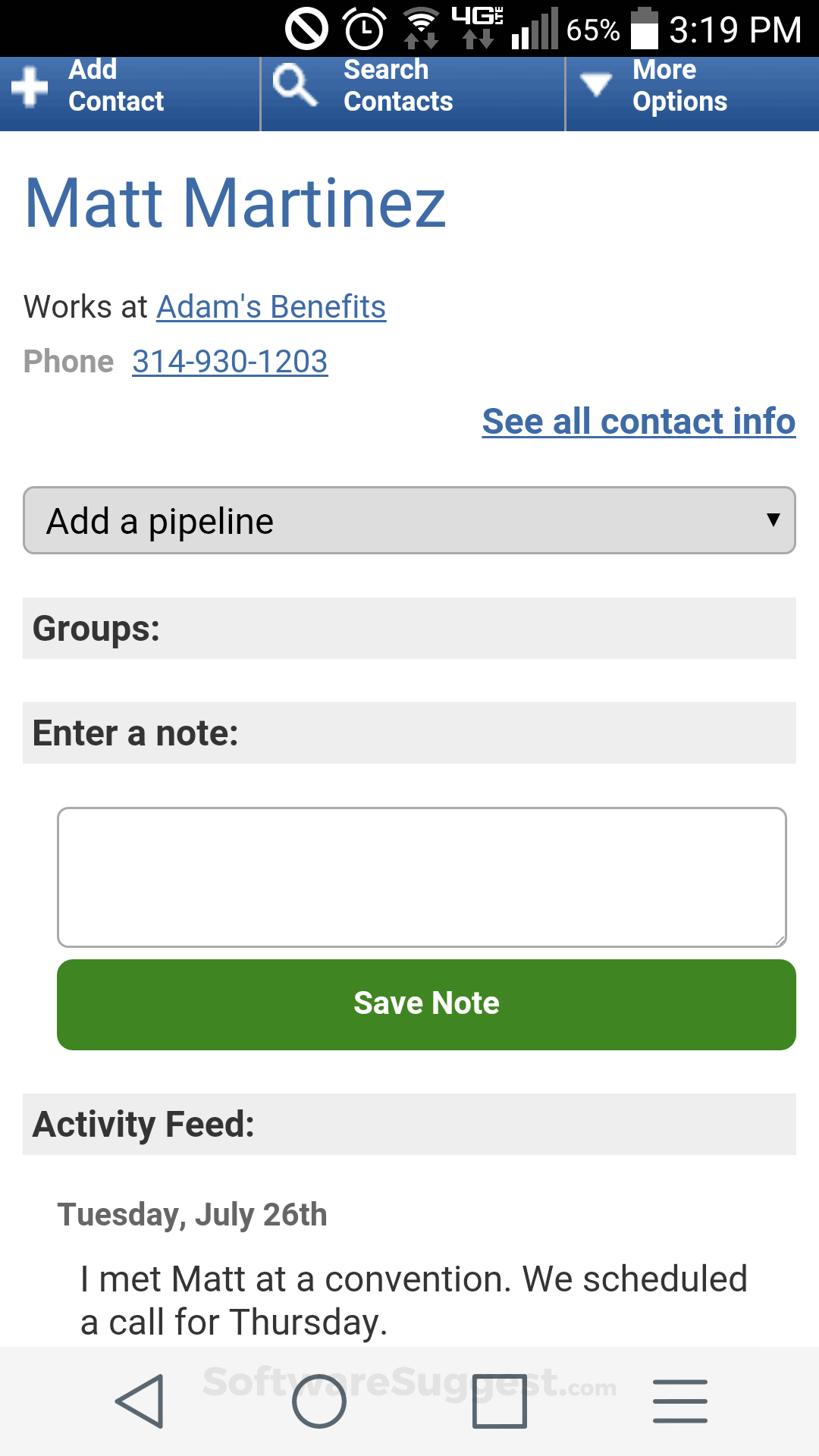Expand the More Options menu label
Image resolution: width=819 pixels, height=1456 pixels.
coord(679,85)
